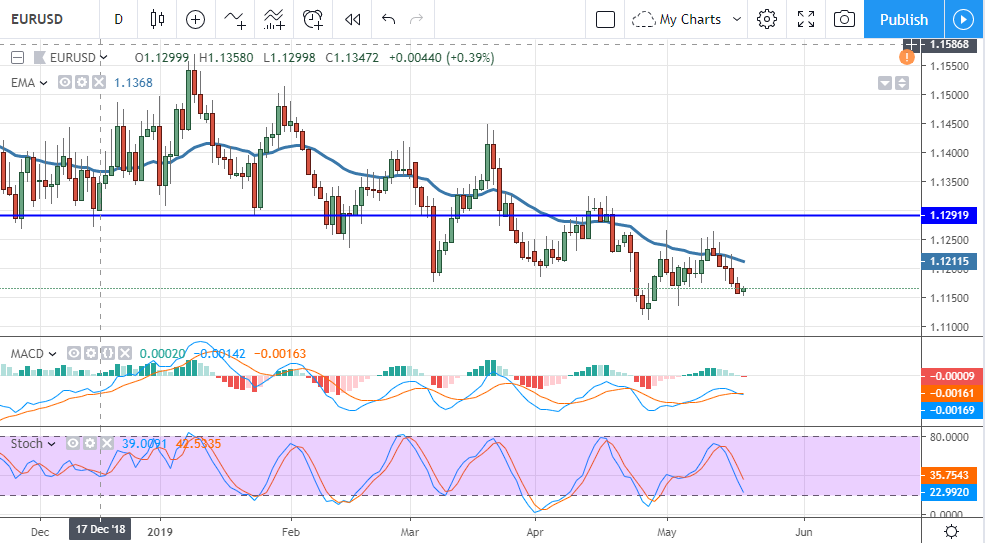This screenshot has height=543, width=985.
Task: Toggle MACD indicator visibility
Action: 75,353
